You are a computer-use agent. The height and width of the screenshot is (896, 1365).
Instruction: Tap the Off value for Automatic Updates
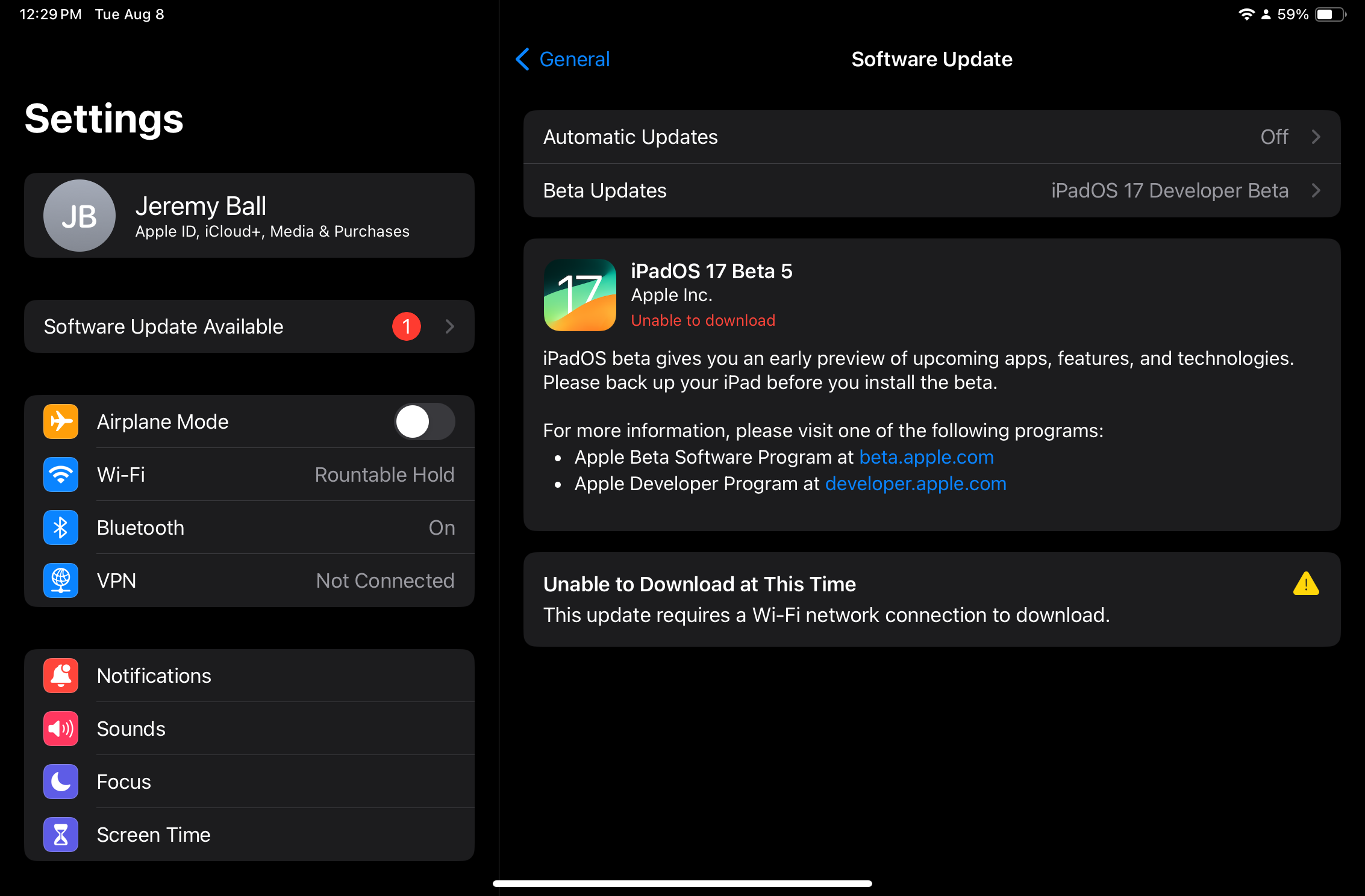1275,137
